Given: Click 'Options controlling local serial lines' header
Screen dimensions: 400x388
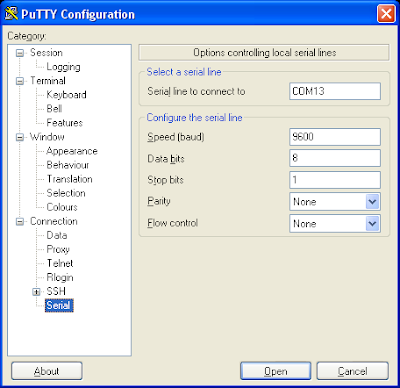Looking at the screenshot, I should [x=264, y=53].
